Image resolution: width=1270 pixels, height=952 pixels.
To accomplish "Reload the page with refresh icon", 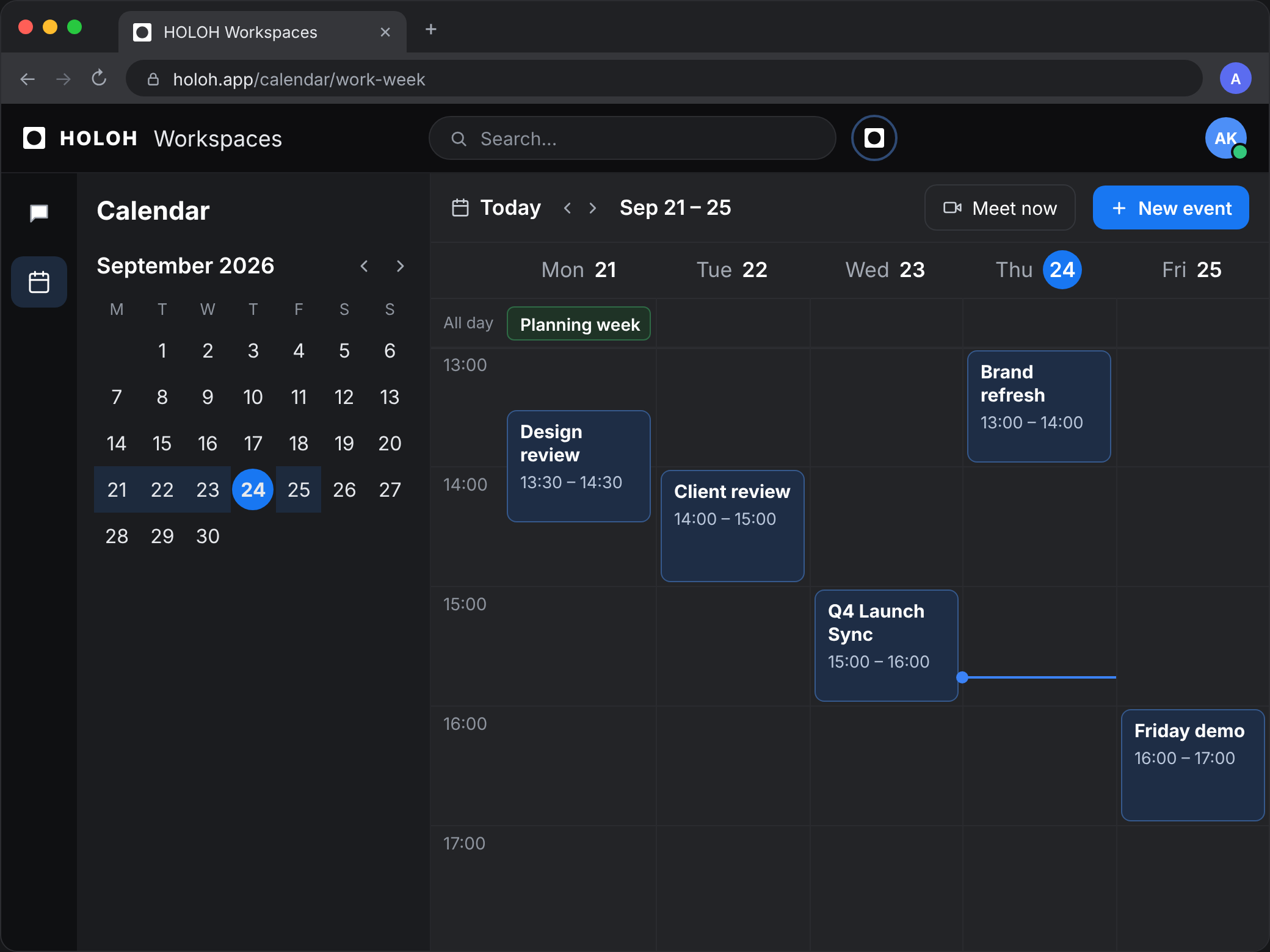I will (99, 79).
